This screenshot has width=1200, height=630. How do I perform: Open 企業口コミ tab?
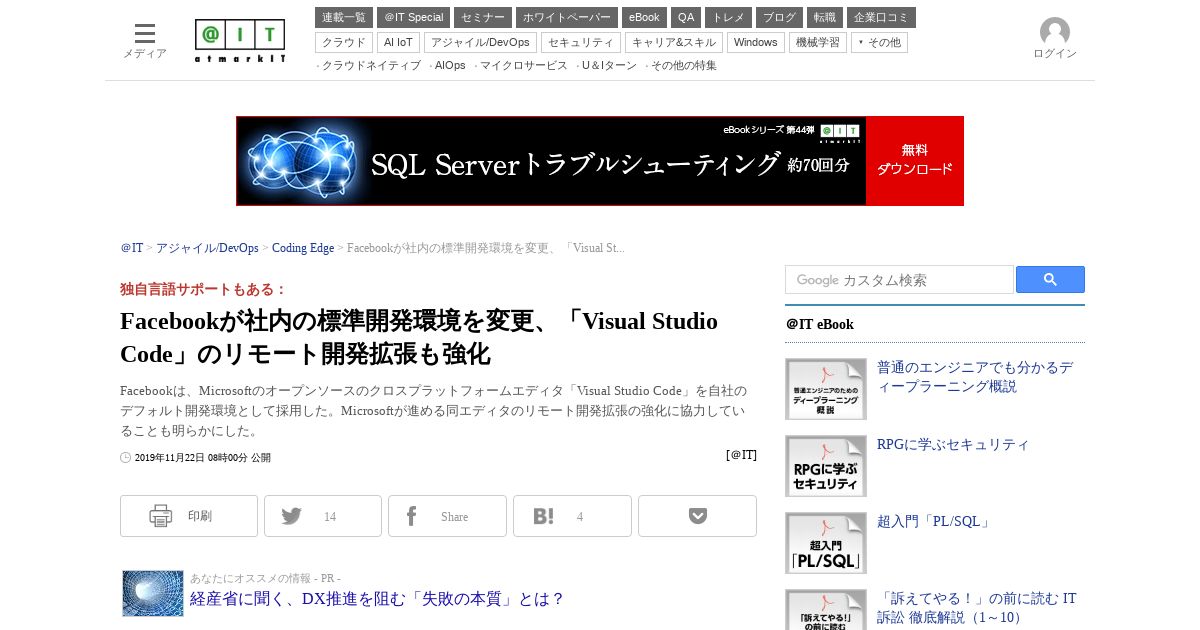click(881, 17)
